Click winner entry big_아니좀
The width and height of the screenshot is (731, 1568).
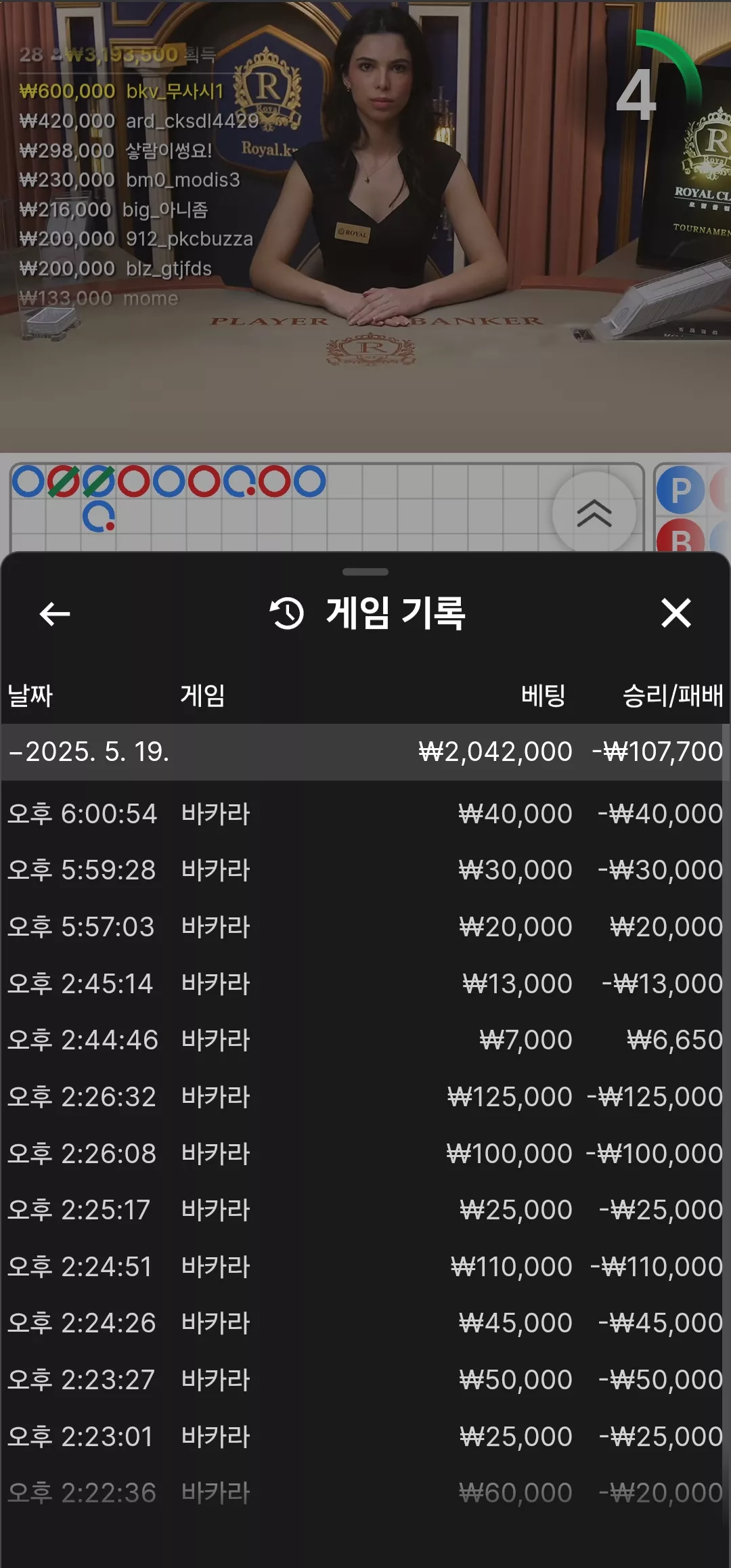pos(114,210)
